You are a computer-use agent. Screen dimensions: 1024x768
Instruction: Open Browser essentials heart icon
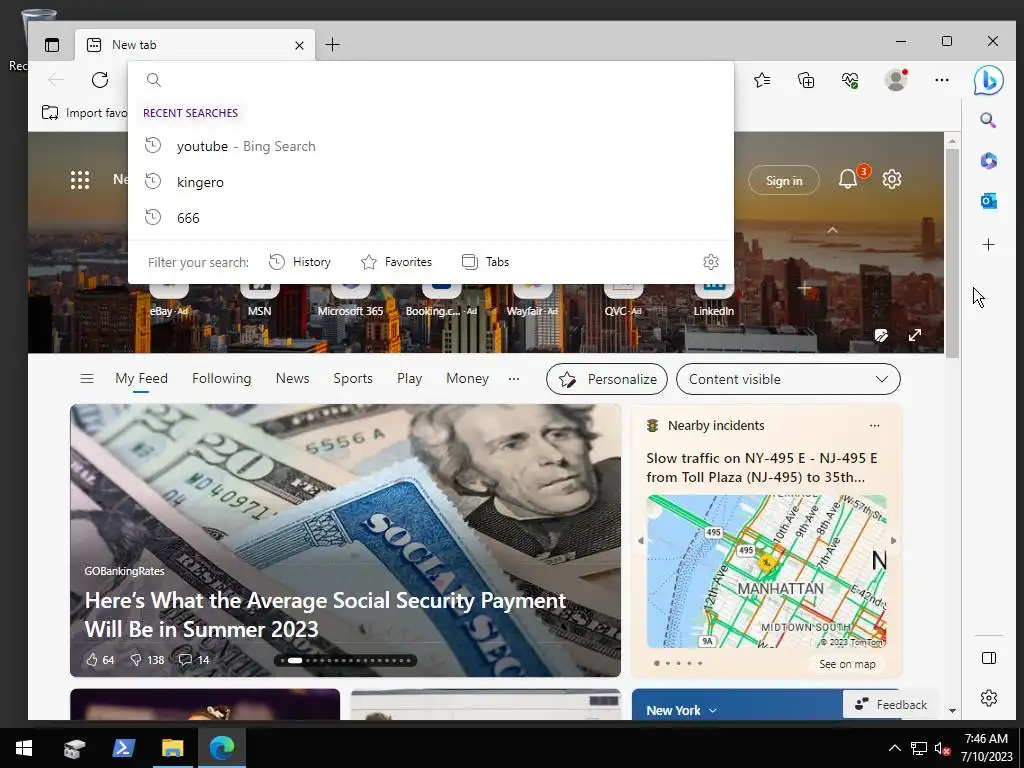850,80
